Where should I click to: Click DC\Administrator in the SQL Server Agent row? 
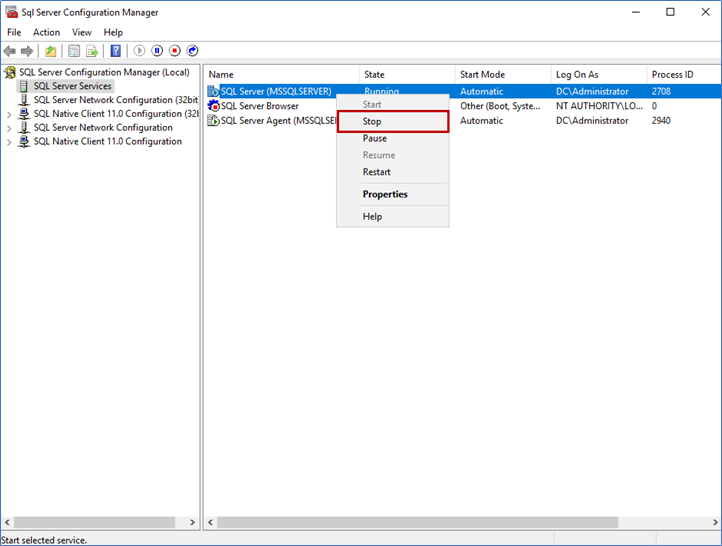click(x=592, y=121)
